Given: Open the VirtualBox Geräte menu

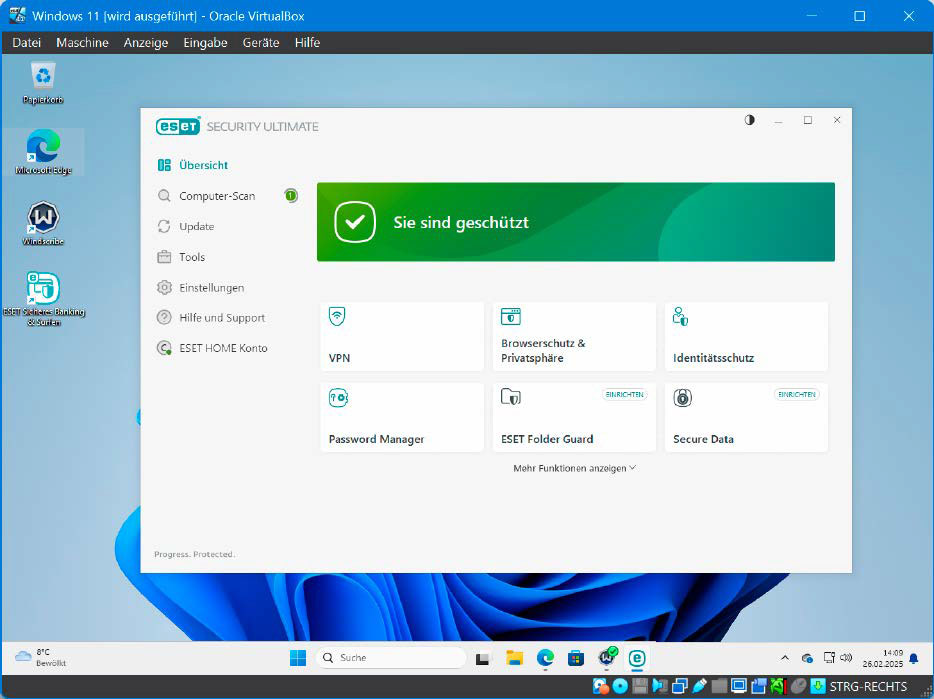Looking at the screenshot, I should tap(261, 43).
